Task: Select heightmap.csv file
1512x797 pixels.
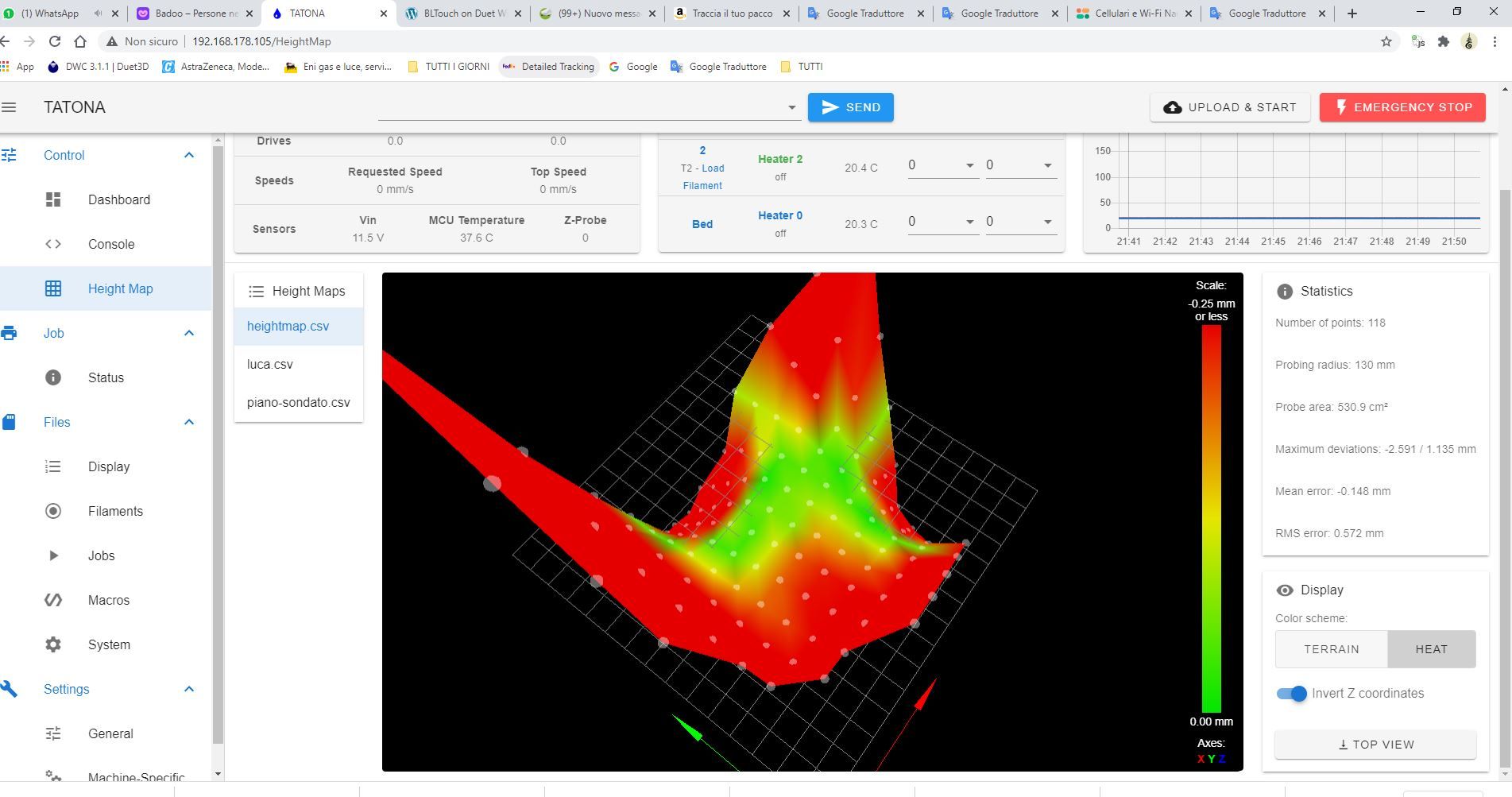Action: (x=299, y=327)
